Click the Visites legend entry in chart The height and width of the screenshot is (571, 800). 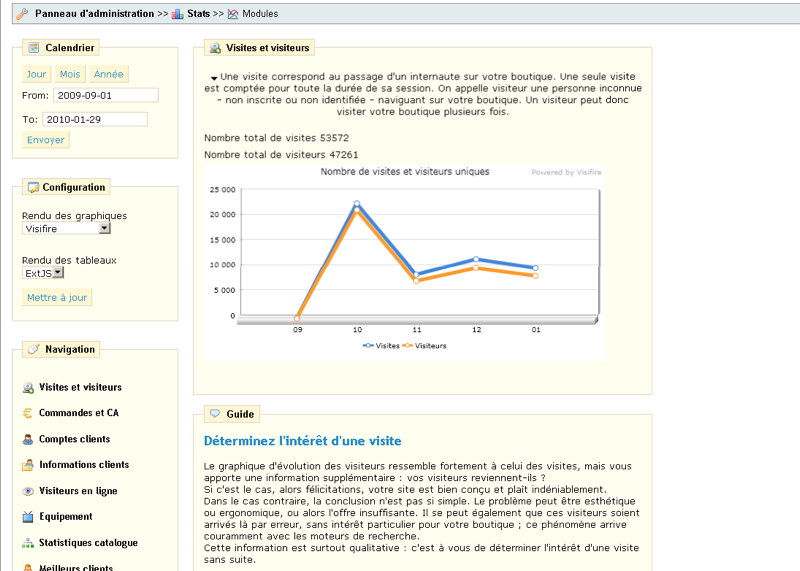click(381, 345)
